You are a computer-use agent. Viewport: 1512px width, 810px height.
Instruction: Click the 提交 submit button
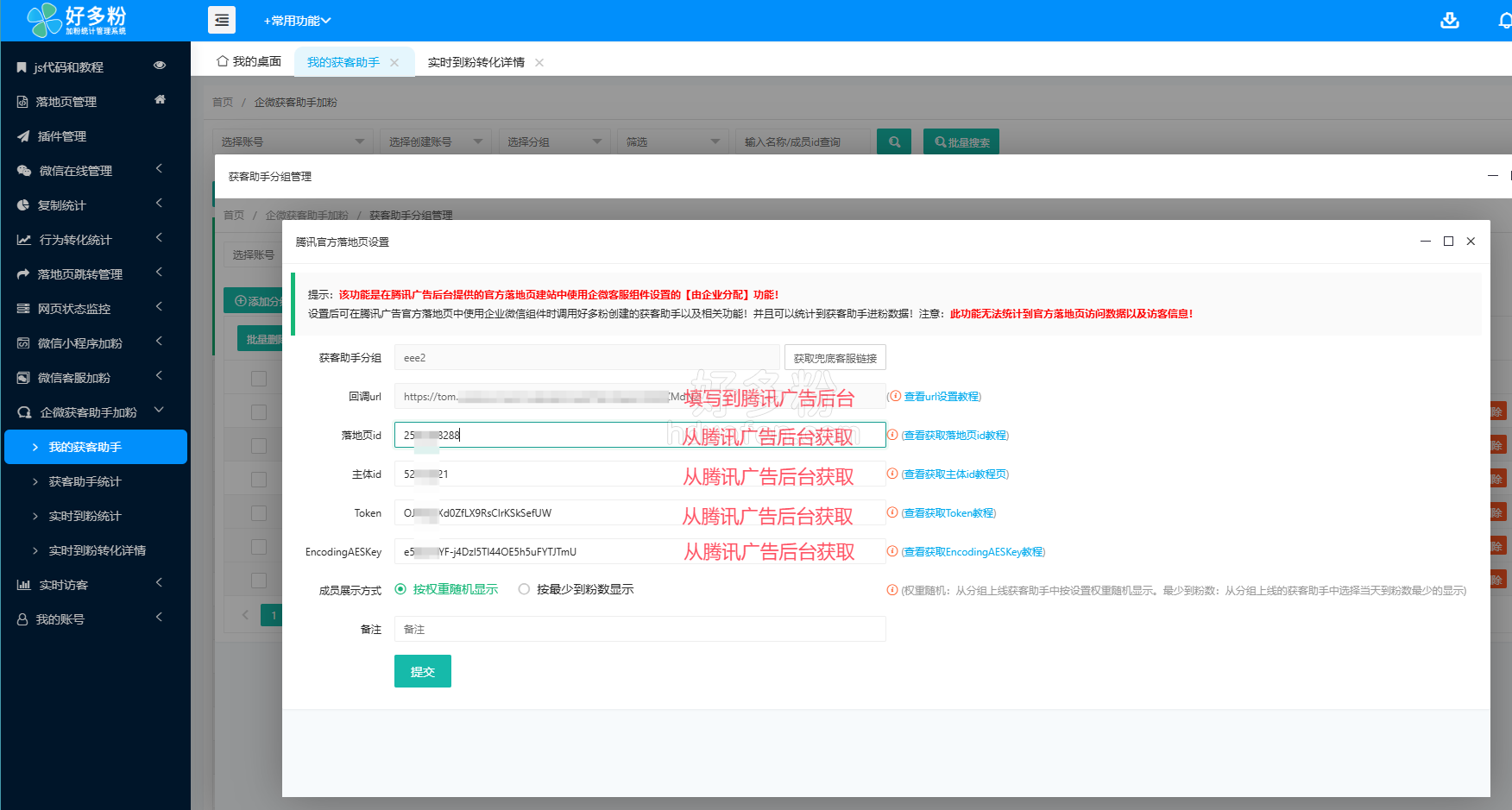[422, 671]
